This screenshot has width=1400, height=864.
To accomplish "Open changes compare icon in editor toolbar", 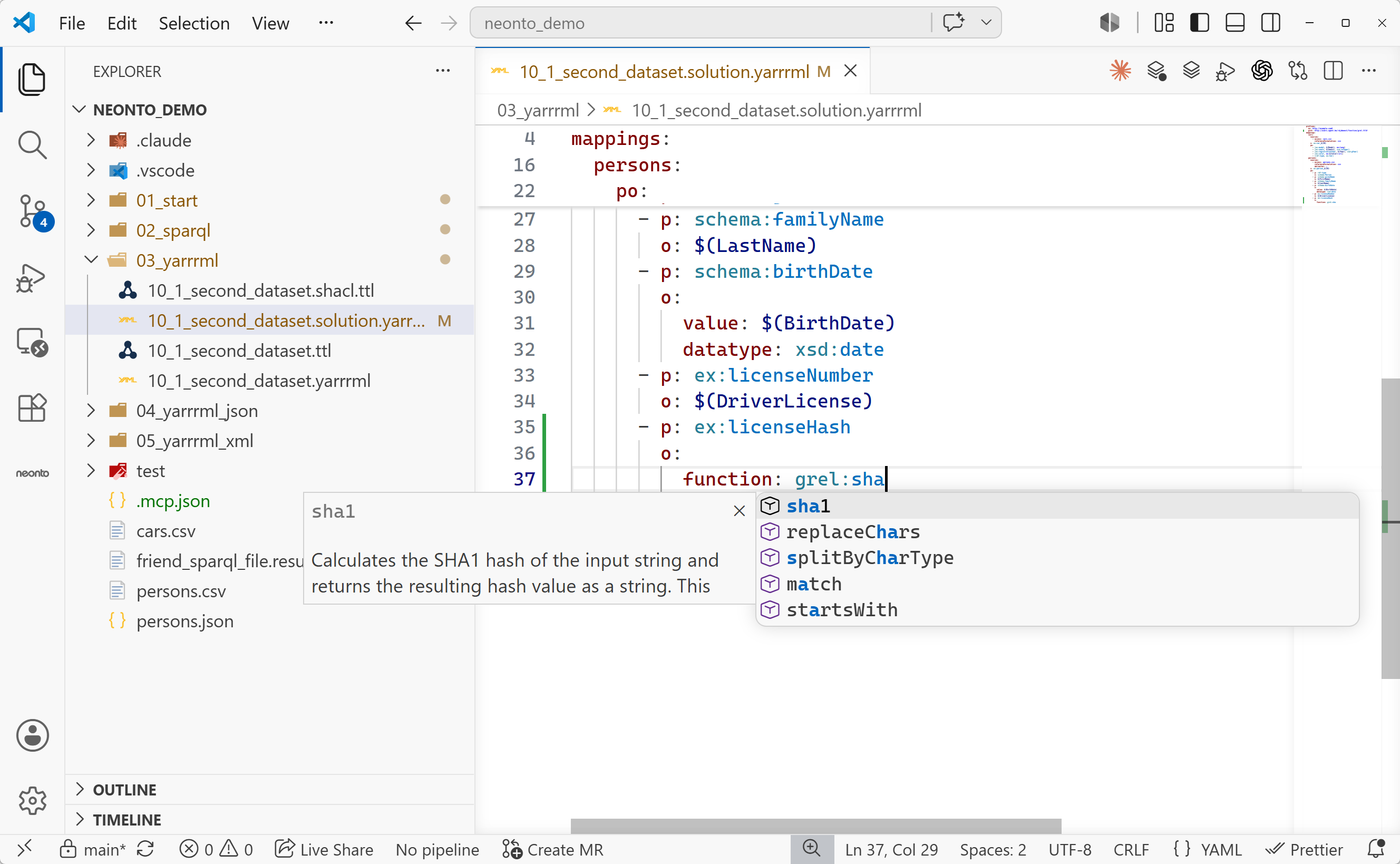I will pyautogui.click(x=1298, y=71).
